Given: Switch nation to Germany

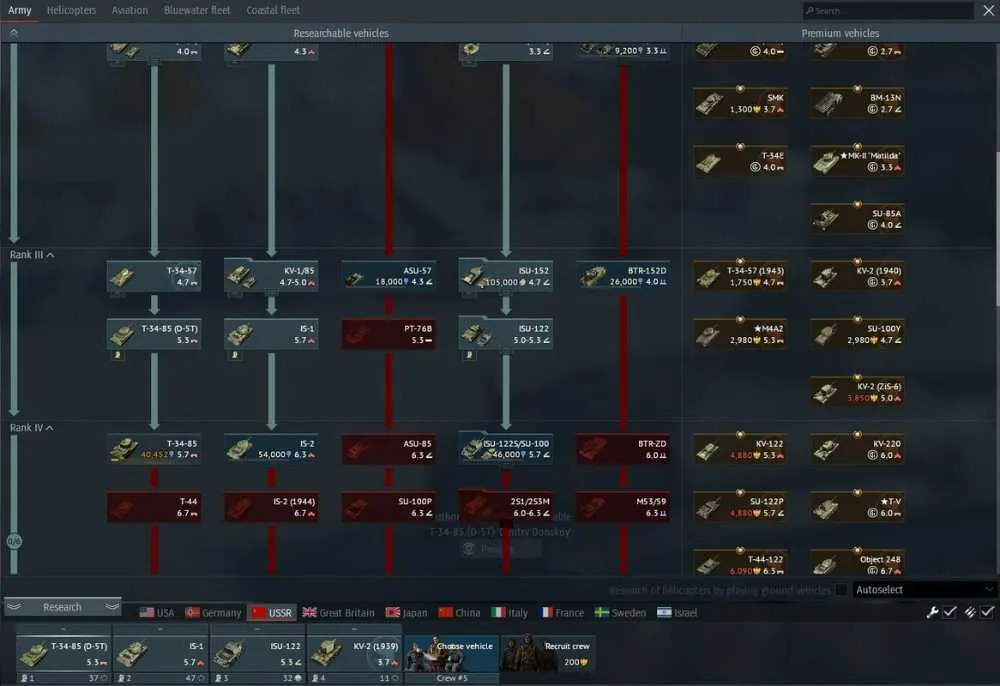Looking at the screenshot, I should [213, 613].
